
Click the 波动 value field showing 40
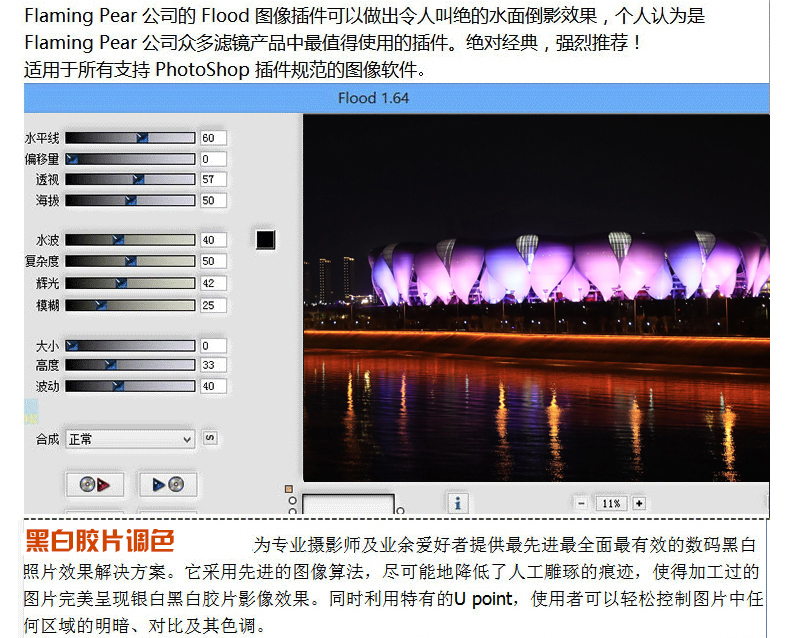[213, 386]
